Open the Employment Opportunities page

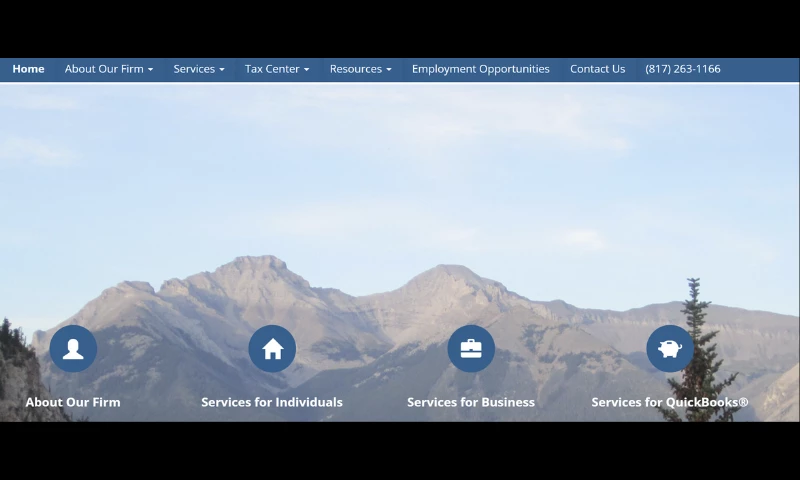[481, 69]
